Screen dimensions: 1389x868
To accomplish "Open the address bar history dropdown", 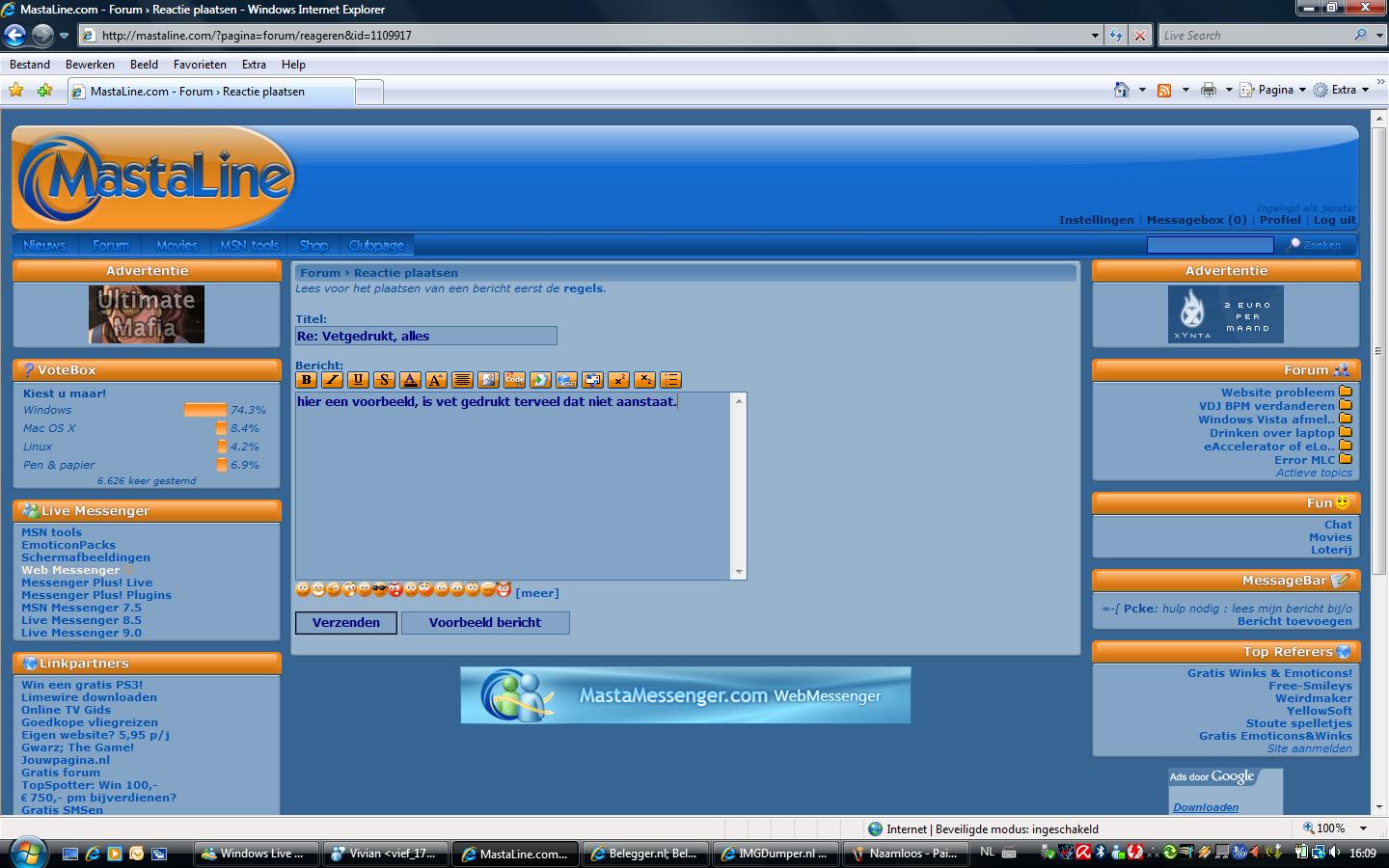I will pos(1095,36).
